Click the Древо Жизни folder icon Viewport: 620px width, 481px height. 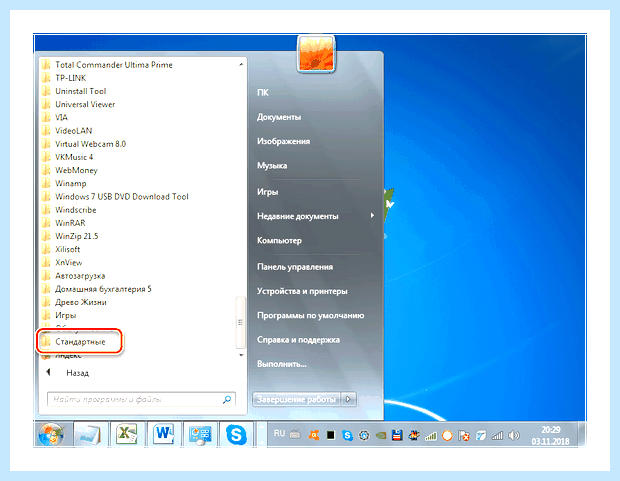(x=46, y=302)
